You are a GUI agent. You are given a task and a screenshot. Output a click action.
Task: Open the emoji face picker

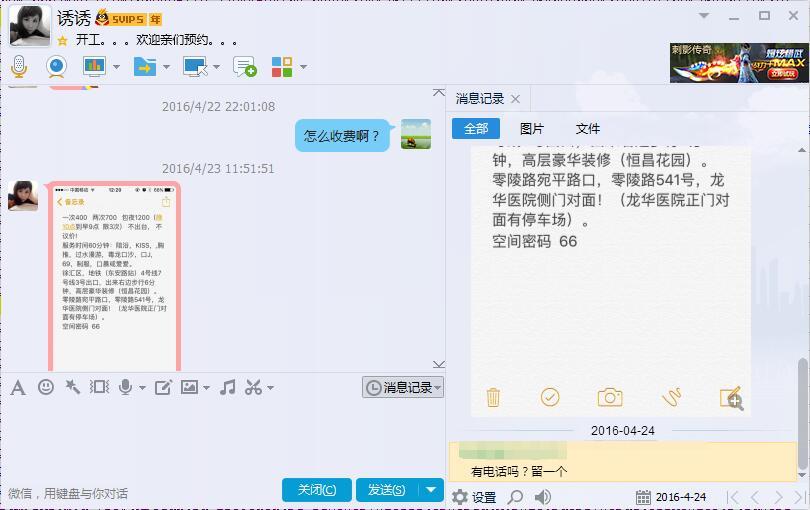pos(46,387)
